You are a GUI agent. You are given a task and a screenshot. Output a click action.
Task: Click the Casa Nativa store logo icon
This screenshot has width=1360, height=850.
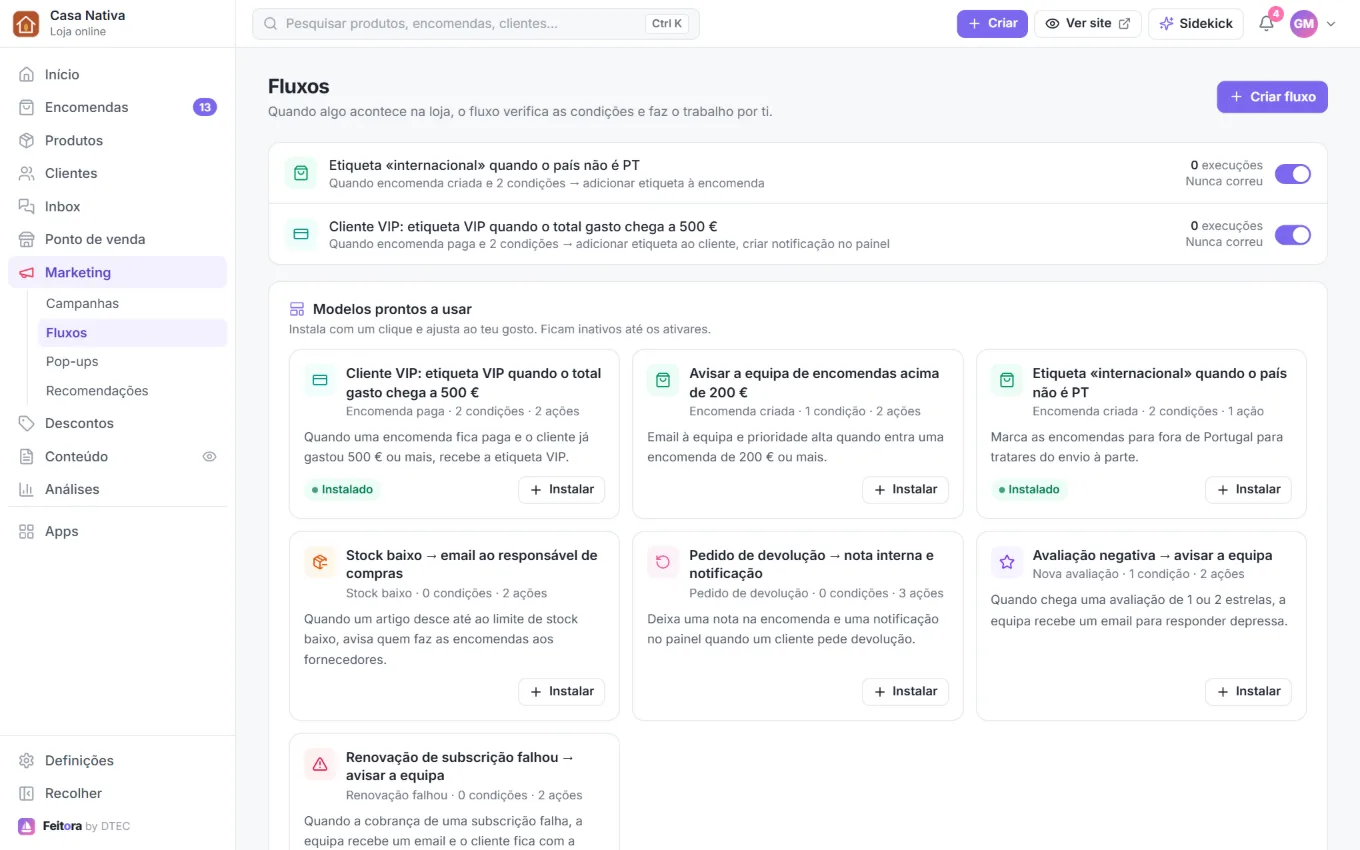click(x=26, y=24)
